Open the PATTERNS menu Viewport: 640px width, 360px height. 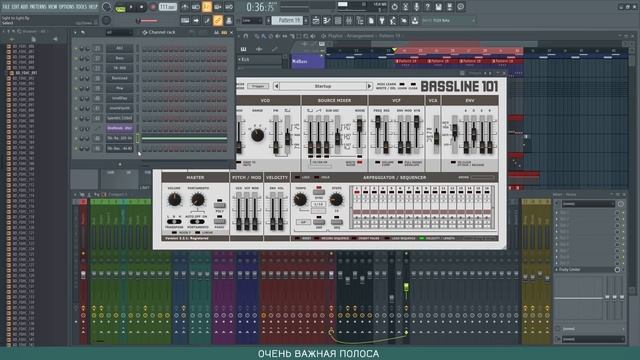coord(38,7)
